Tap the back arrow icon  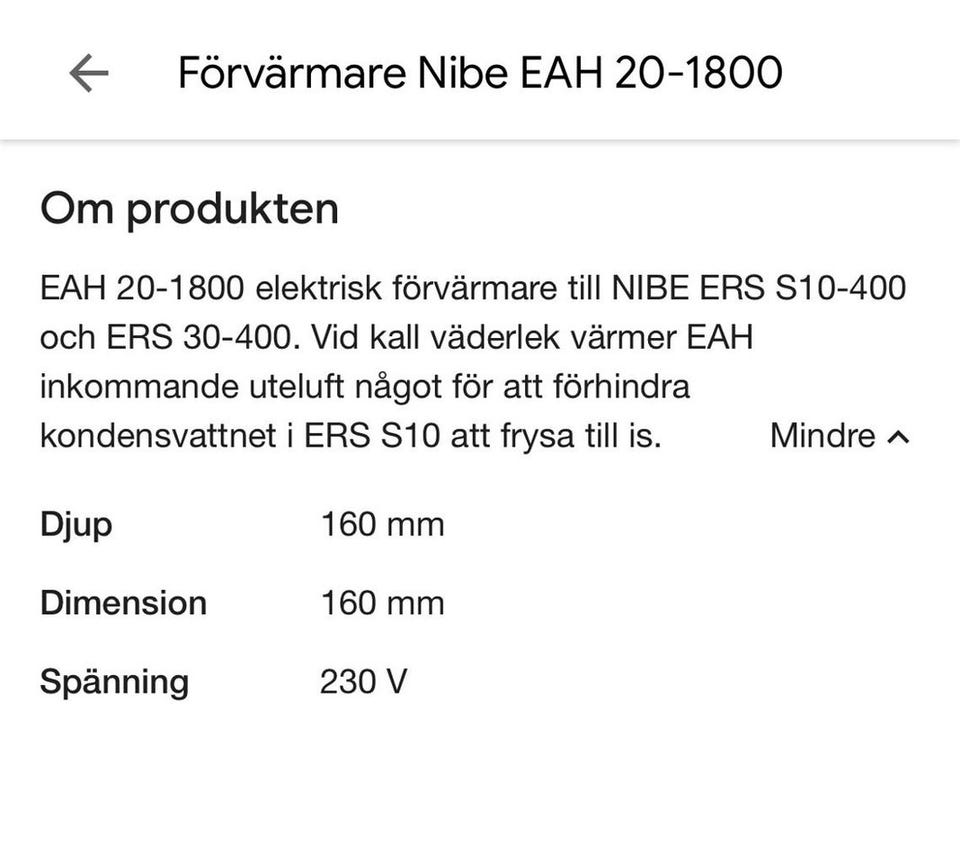pos(89,73)
